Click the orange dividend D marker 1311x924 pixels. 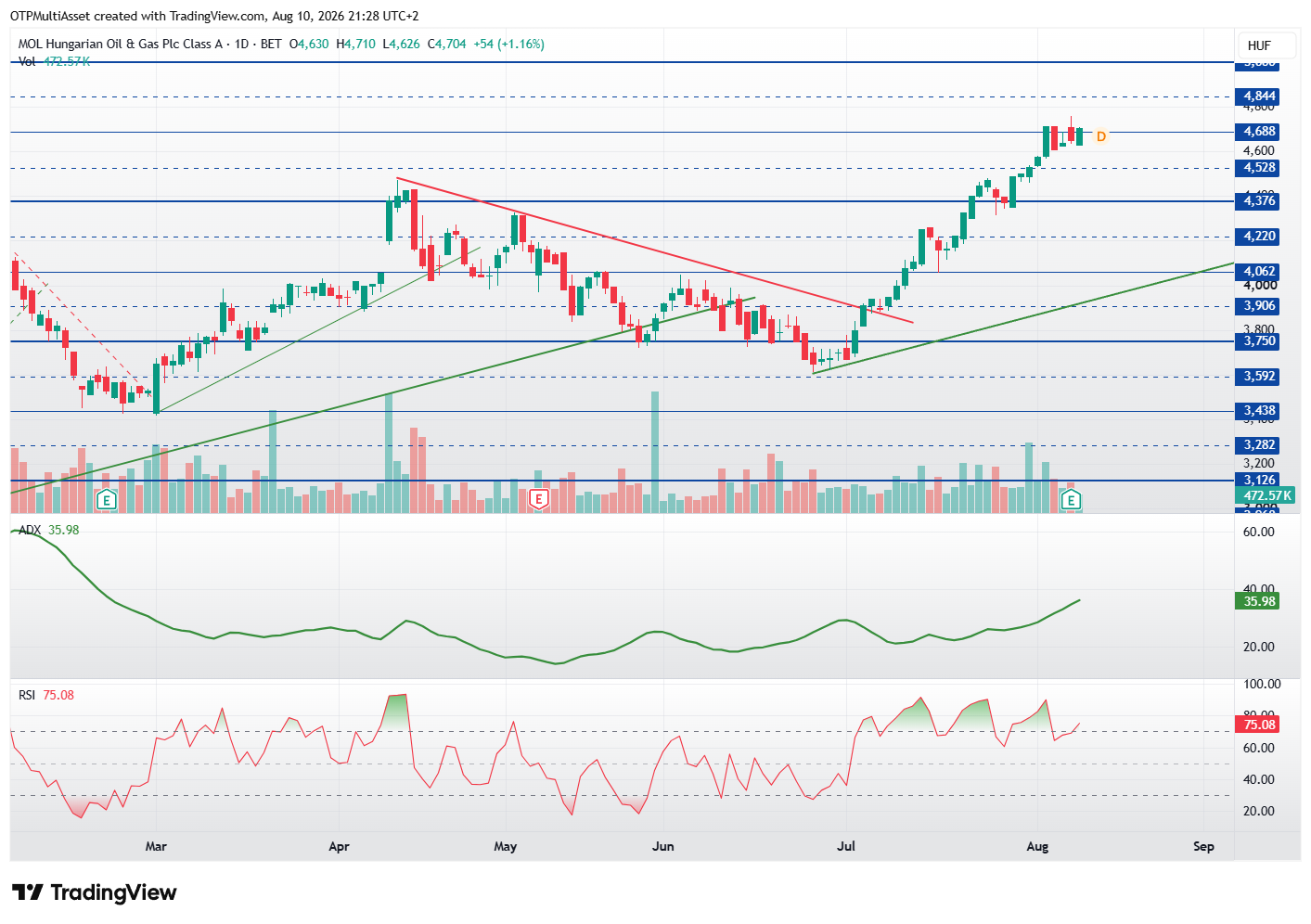(1101, 136)
